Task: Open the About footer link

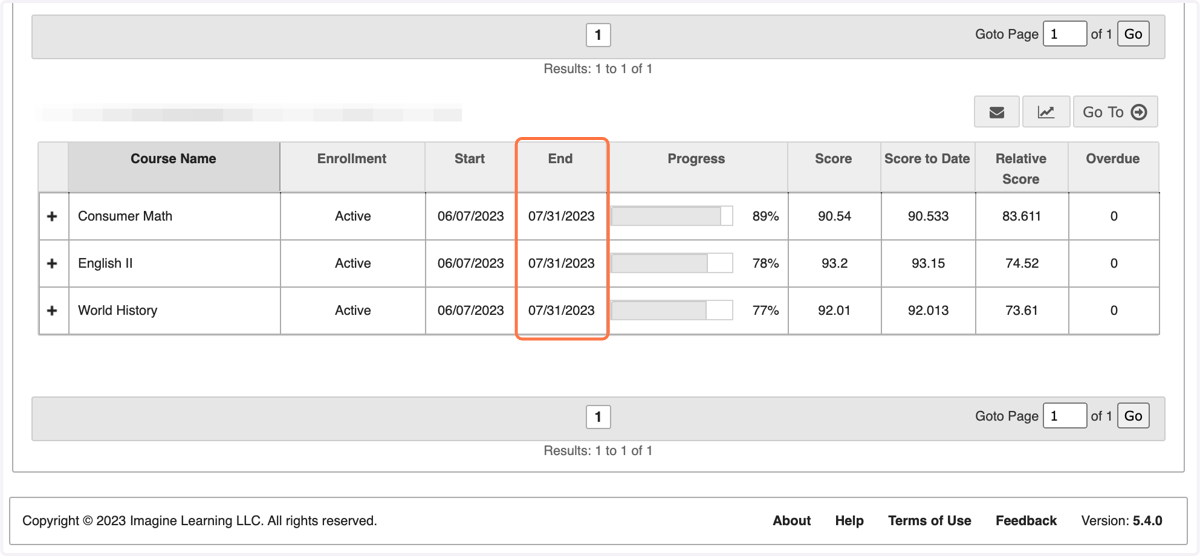Action: click(792, 520)
